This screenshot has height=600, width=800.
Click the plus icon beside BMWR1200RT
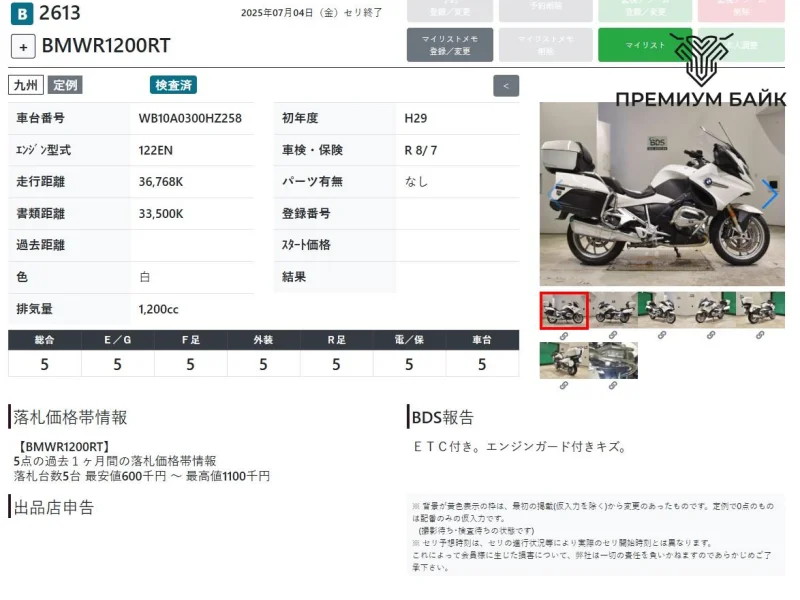23,46
